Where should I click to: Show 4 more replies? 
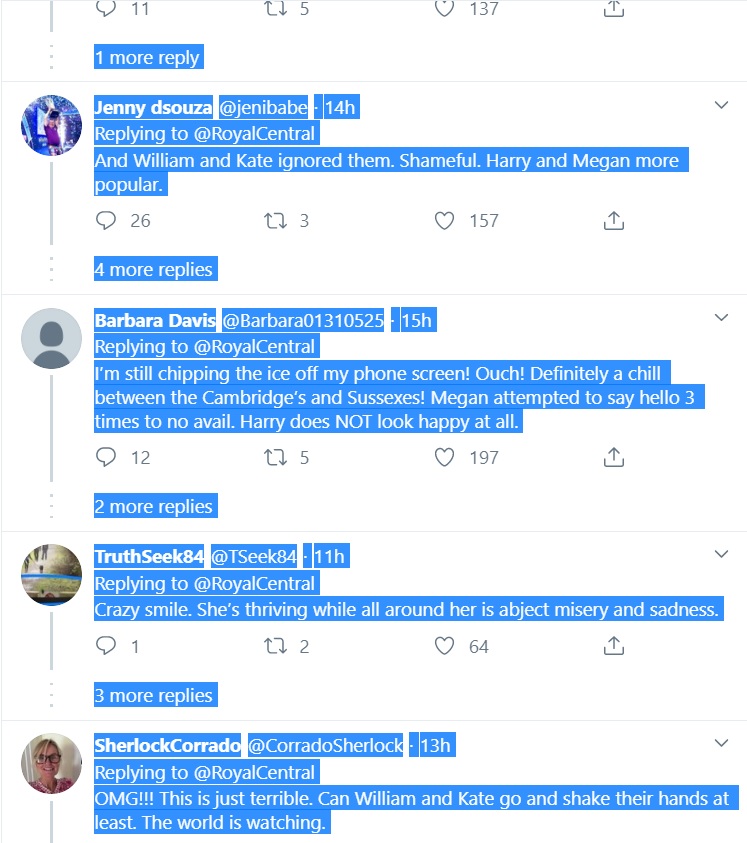[153, 270]
